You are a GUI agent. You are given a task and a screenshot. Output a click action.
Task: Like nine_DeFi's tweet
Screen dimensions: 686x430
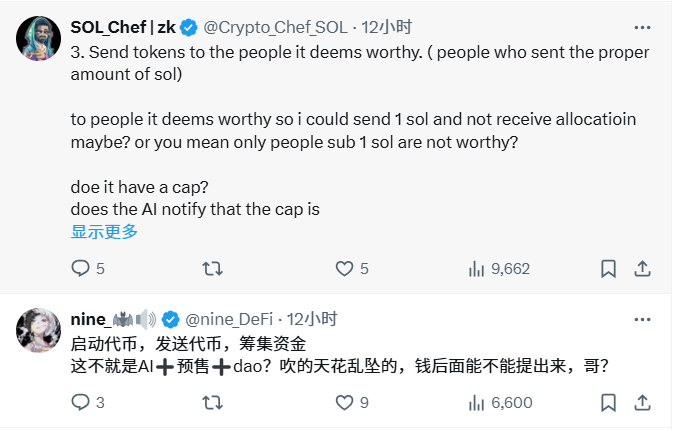click(x=344, y=402)
